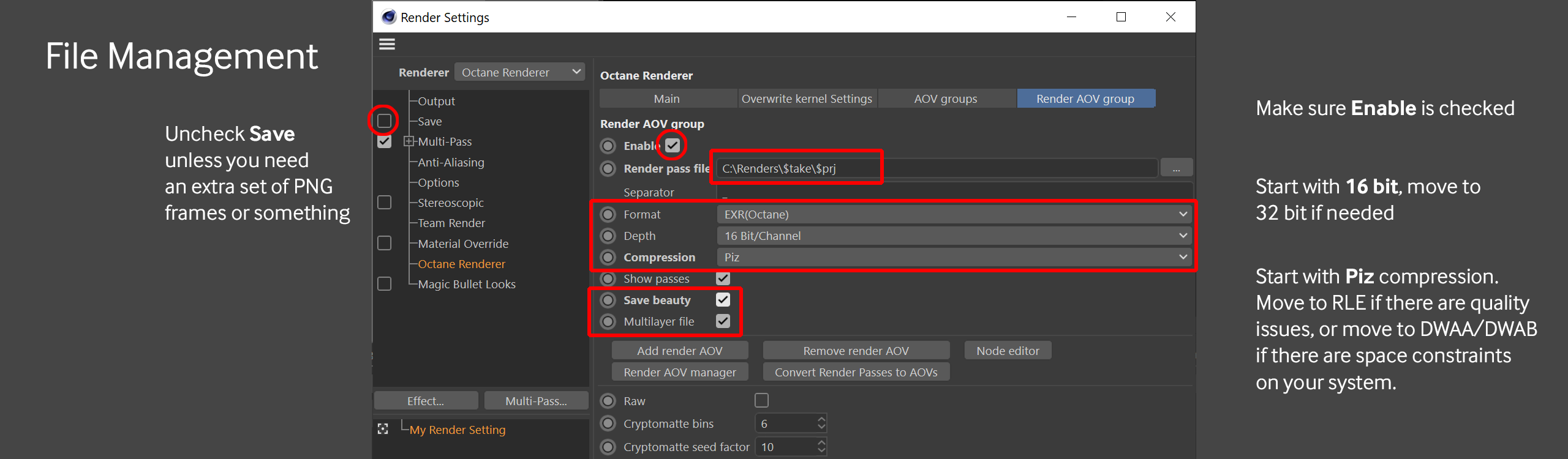The height and width of the screenshot is (459, 1568).
Task: Open the hamburger menu in Render Settings
Action: coord(387,44)
